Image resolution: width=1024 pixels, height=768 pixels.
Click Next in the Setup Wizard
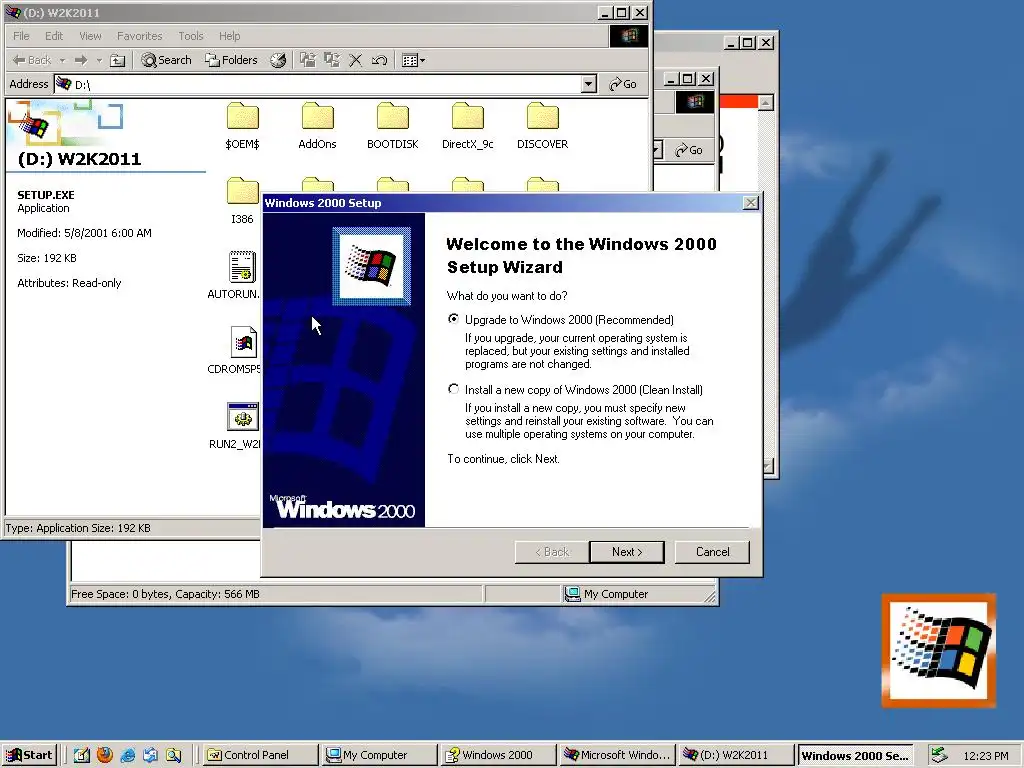627,552
